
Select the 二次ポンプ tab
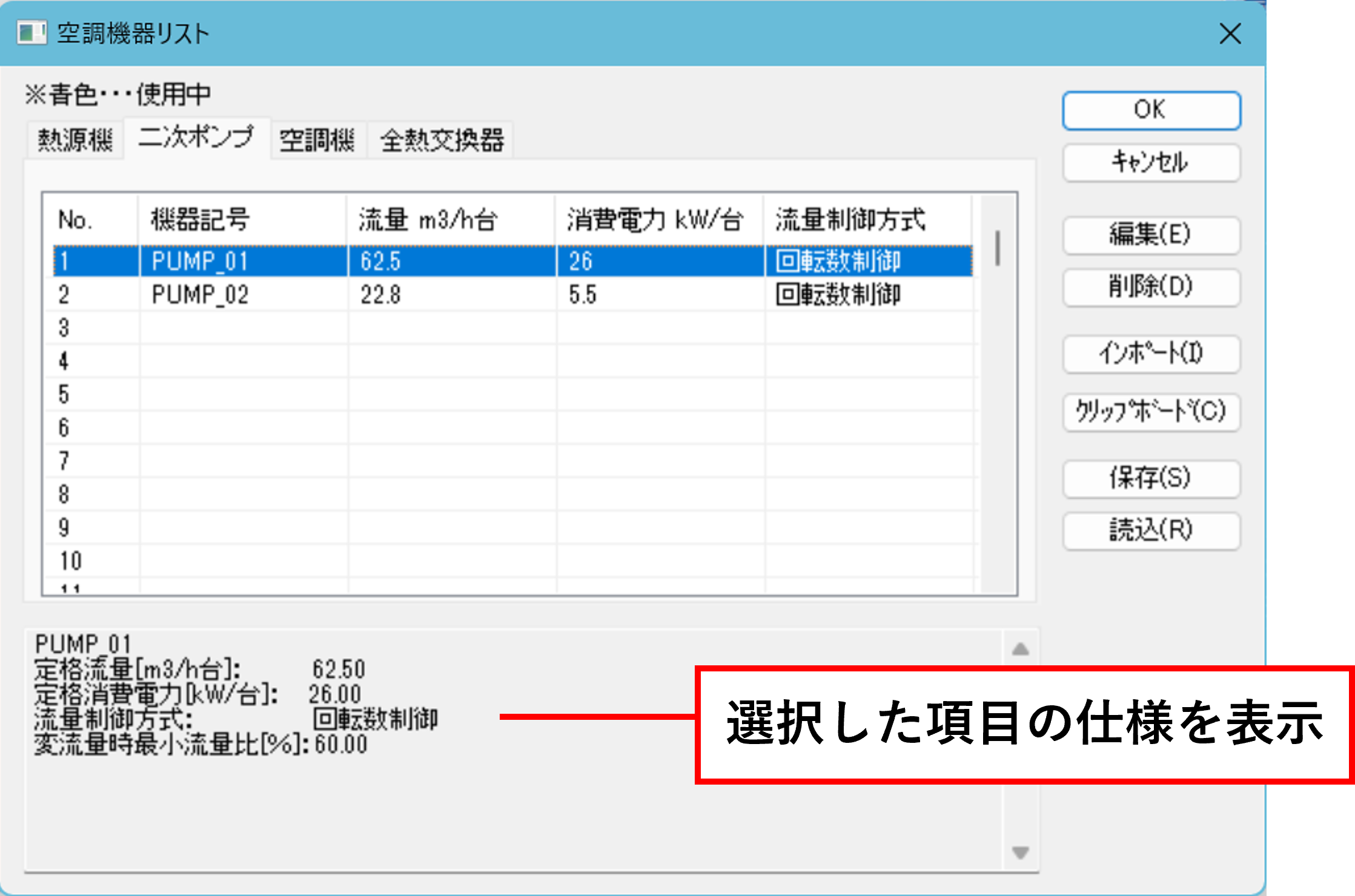pos(196,137)
